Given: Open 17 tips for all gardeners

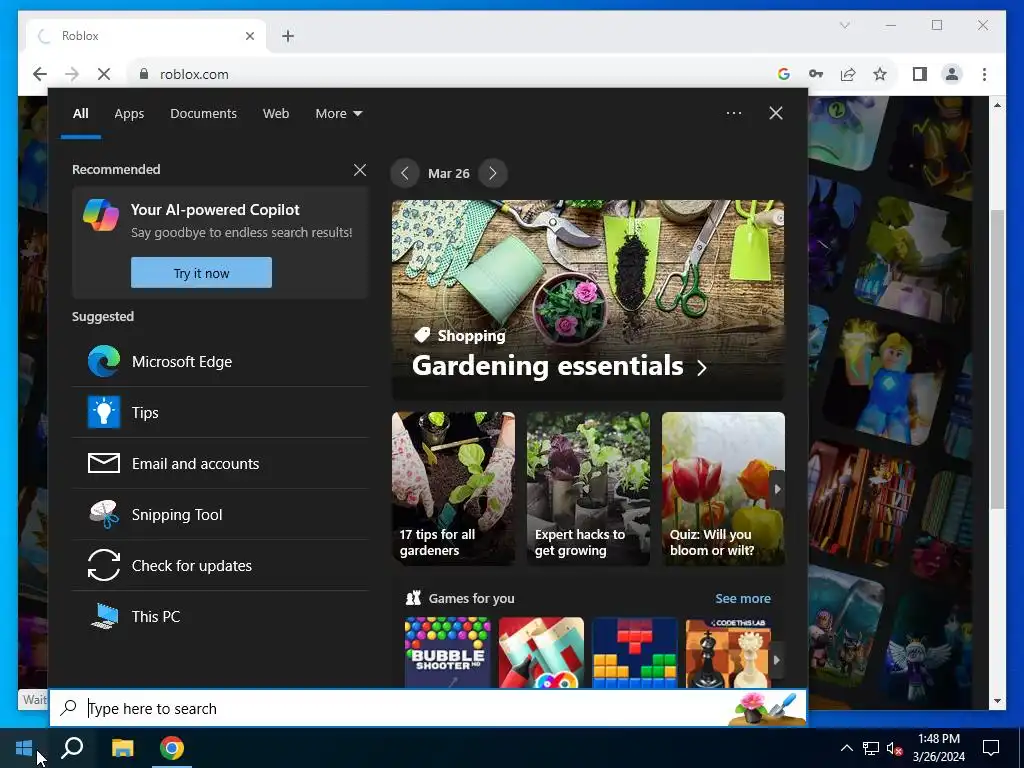Looking at the screenshot, I should [453, 488].
